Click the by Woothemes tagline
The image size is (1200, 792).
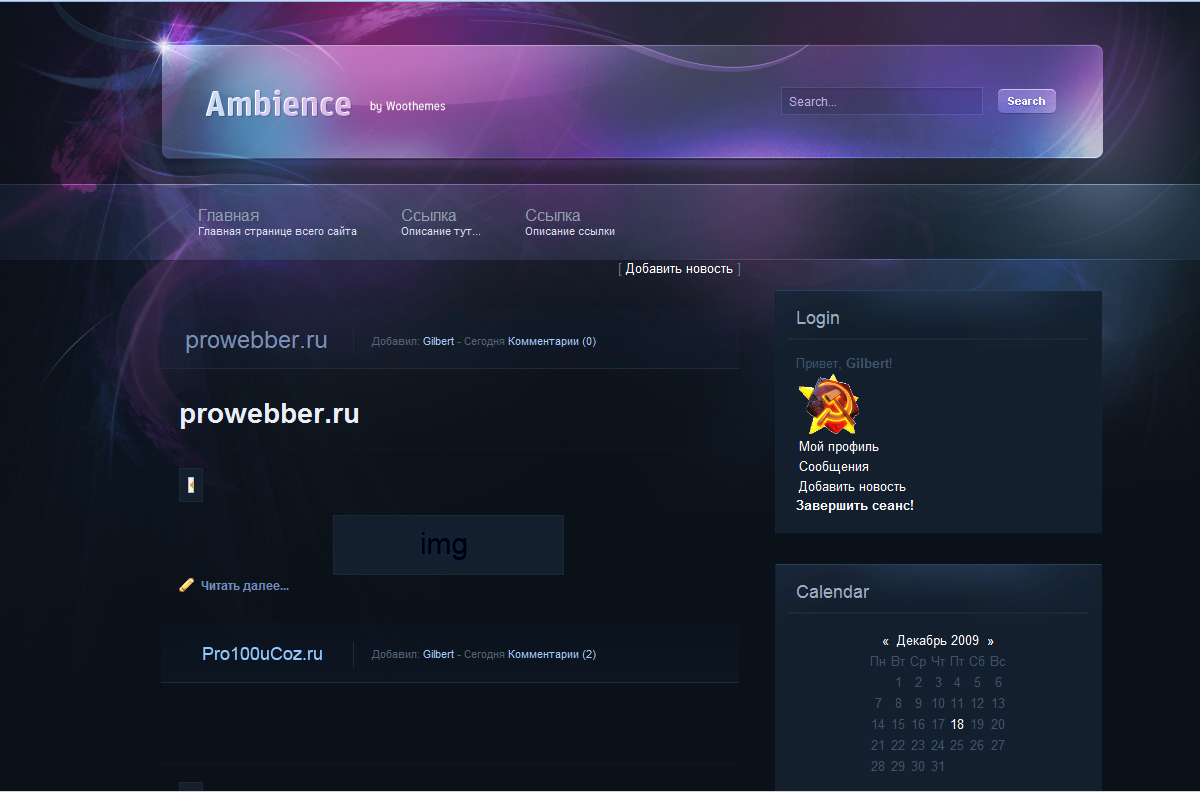coord(408,106)
